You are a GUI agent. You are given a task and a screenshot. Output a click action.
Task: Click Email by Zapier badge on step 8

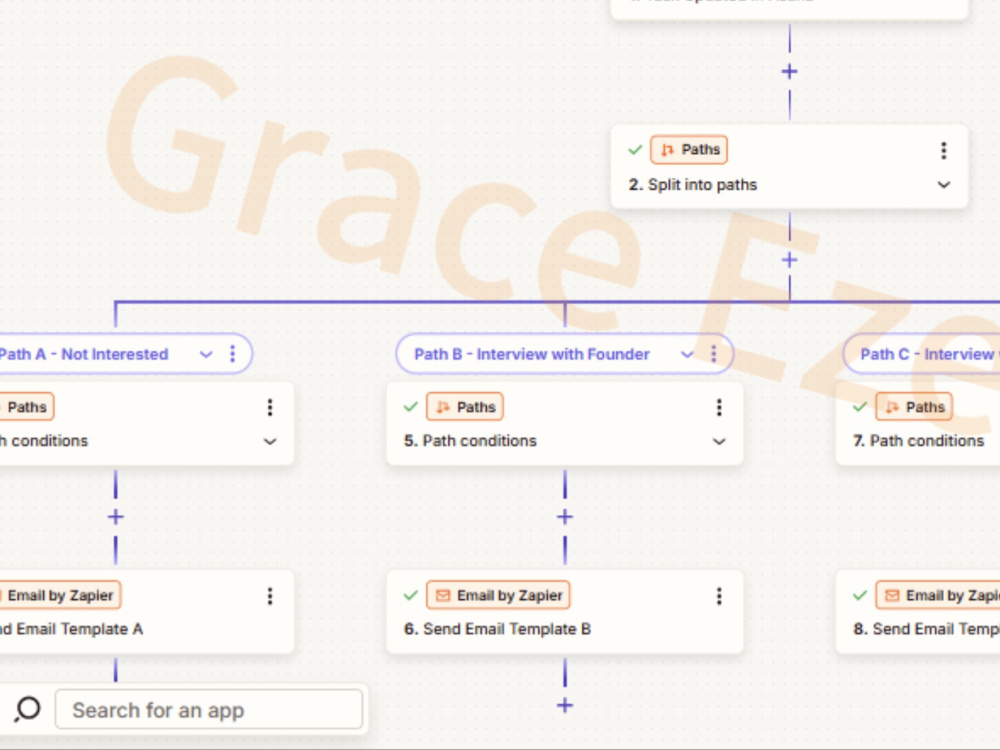(938, 596)
